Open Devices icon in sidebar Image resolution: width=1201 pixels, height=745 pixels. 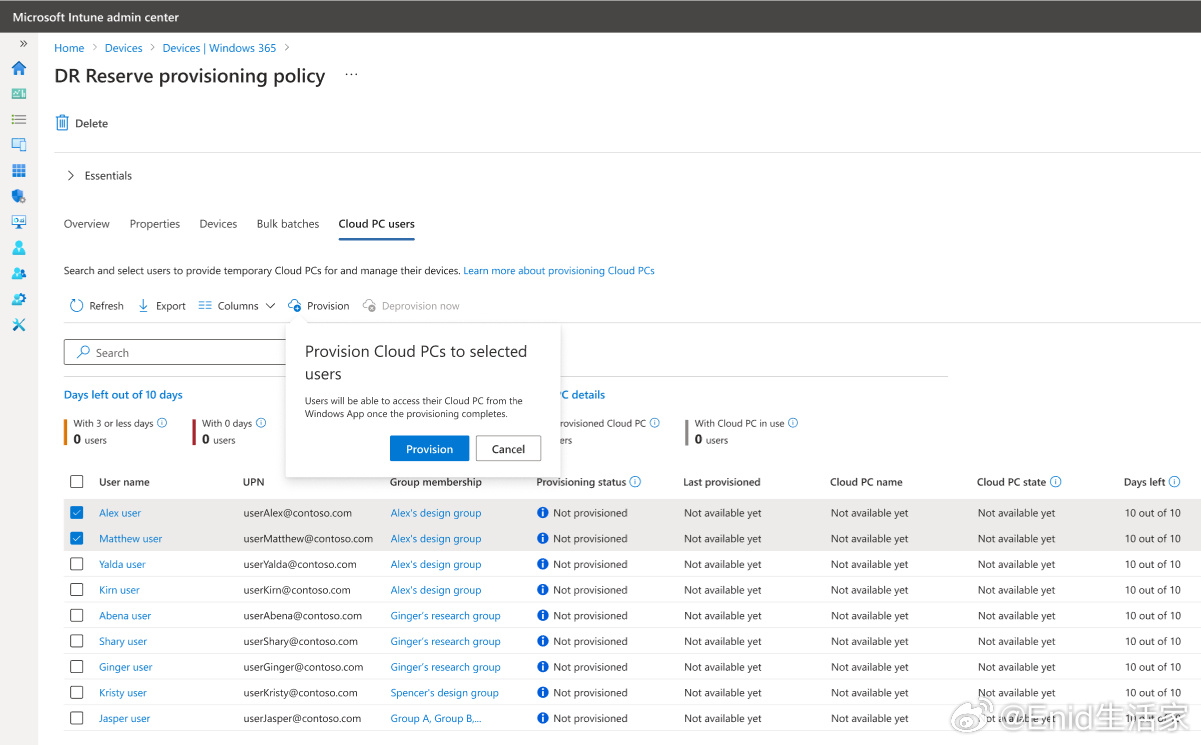pyautogui.click(x=18, y=145)
